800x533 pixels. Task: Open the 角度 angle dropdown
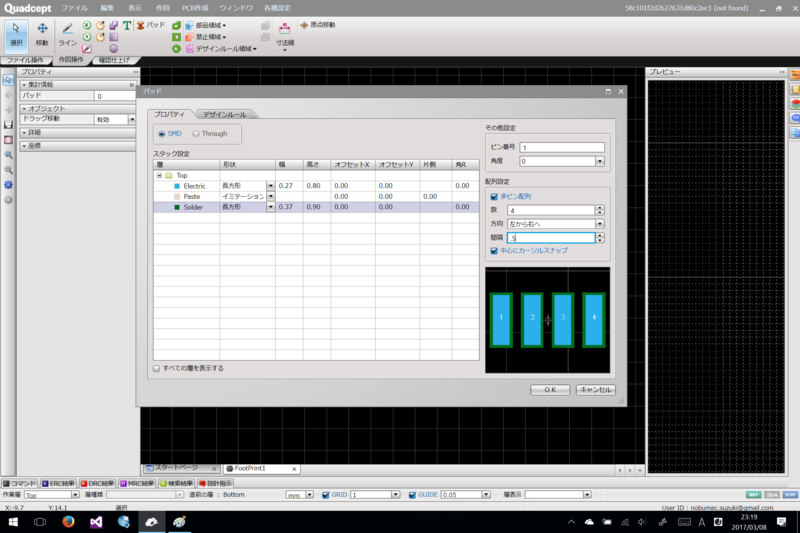(599, 161)
